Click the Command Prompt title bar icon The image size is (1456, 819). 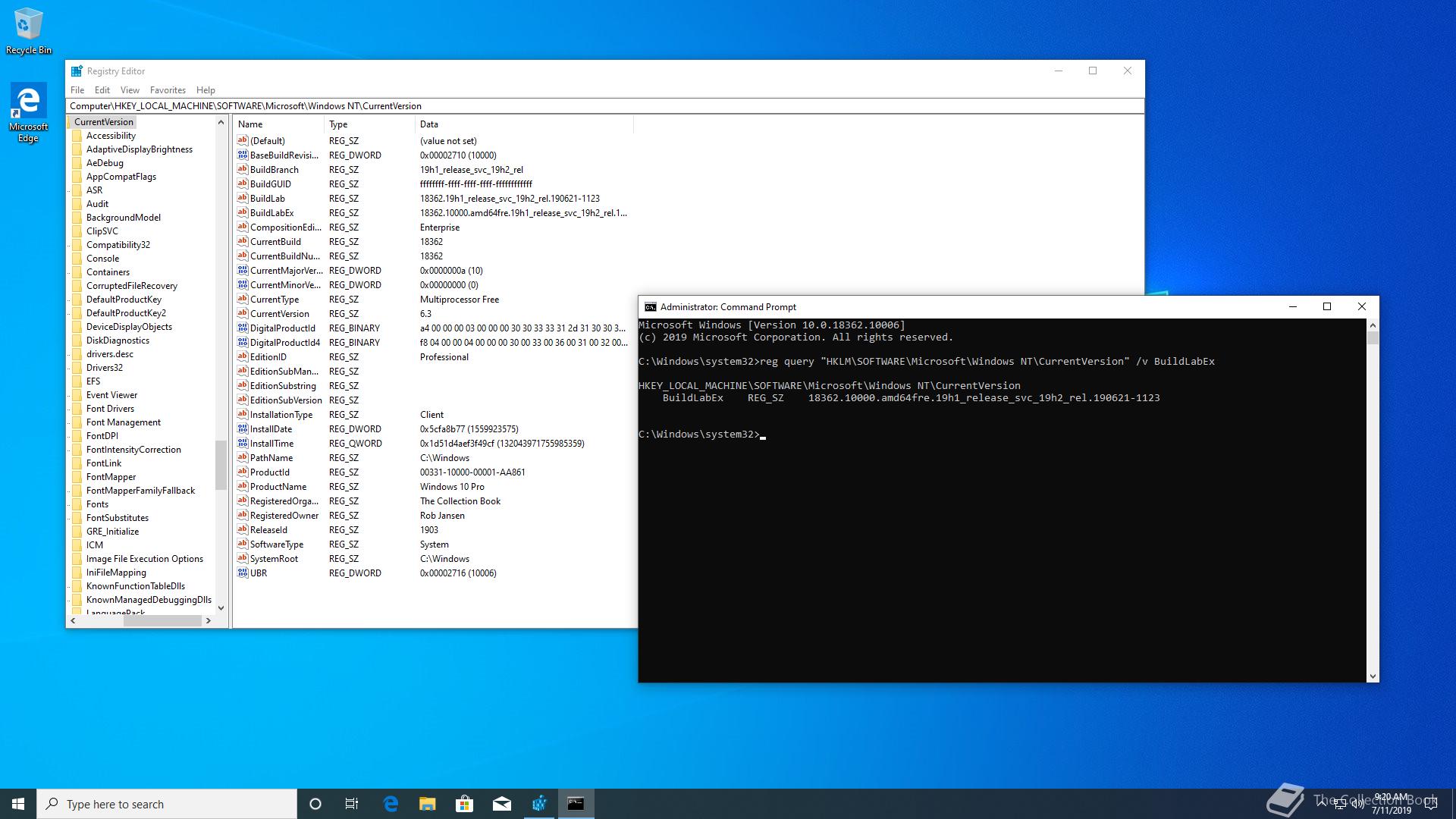tap(650, 307)
